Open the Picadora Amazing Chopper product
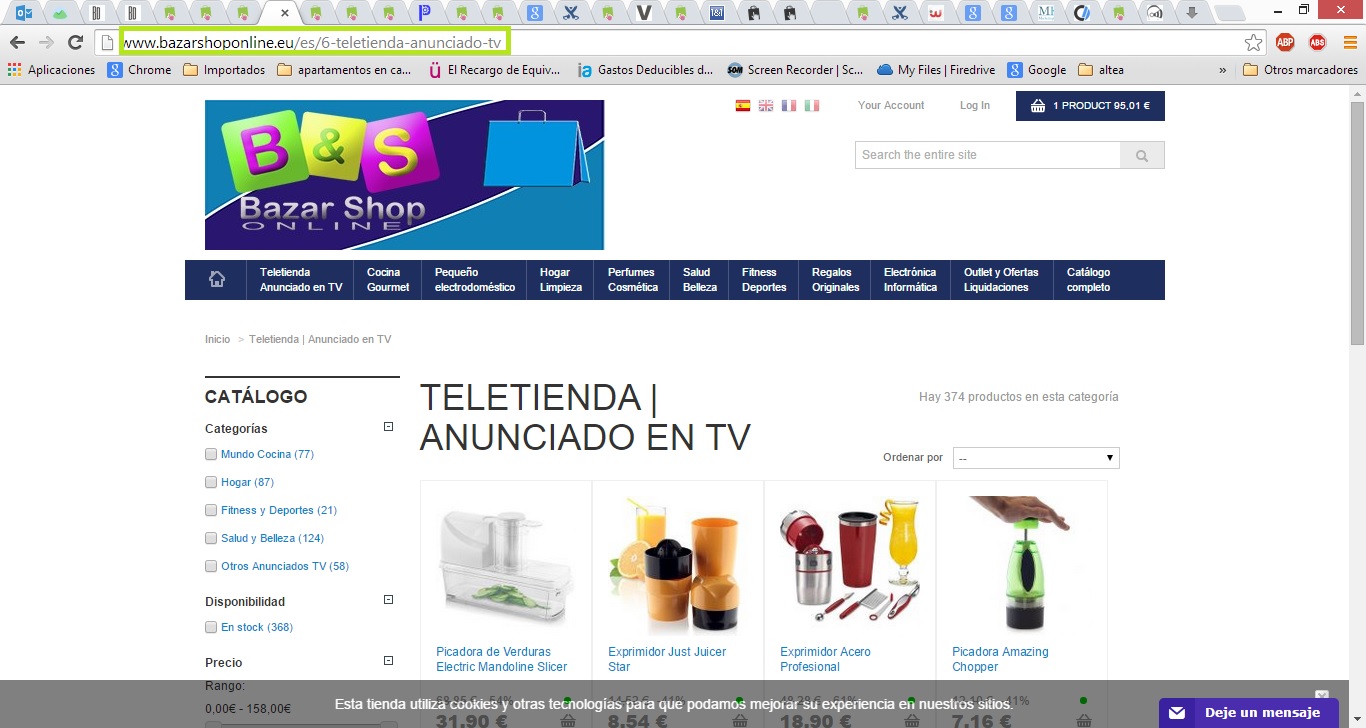 pos(1000,659)
